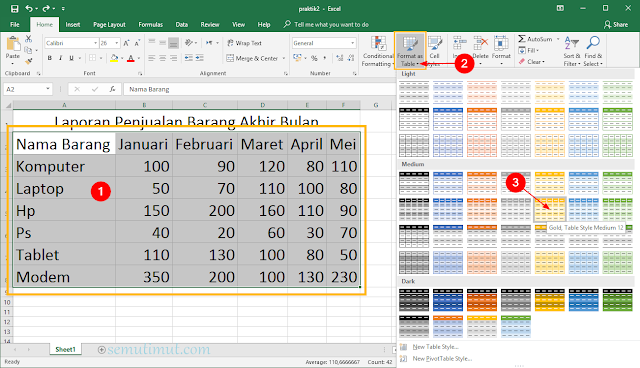
Task: Switch to the Page Layout tab
Action: tap(109, 24)
